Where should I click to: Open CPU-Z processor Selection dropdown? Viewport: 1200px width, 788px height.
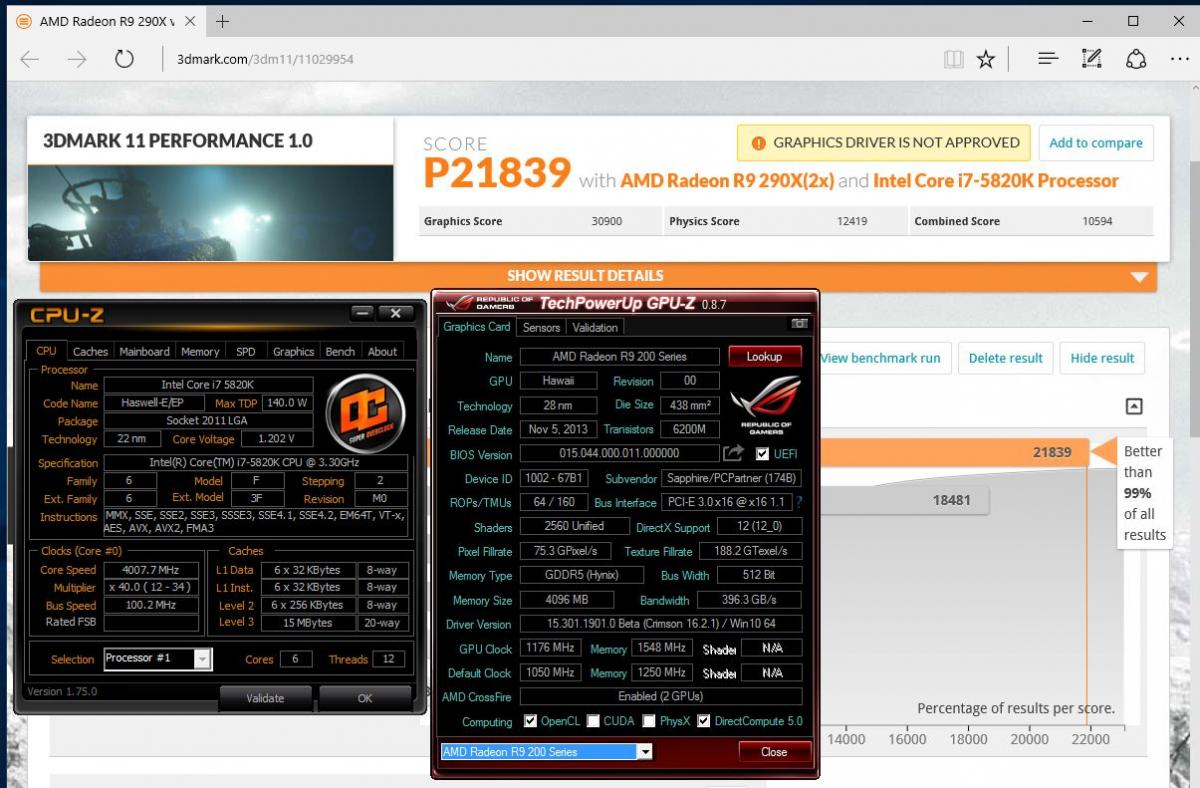coord(203,659)
